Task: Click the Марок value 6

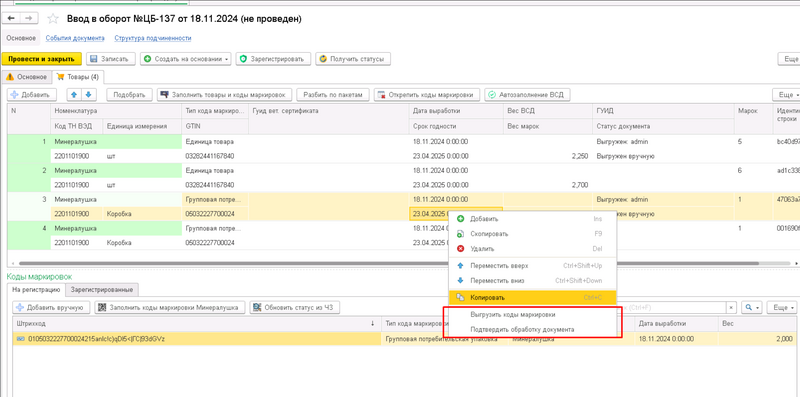Action: (740, 170)
